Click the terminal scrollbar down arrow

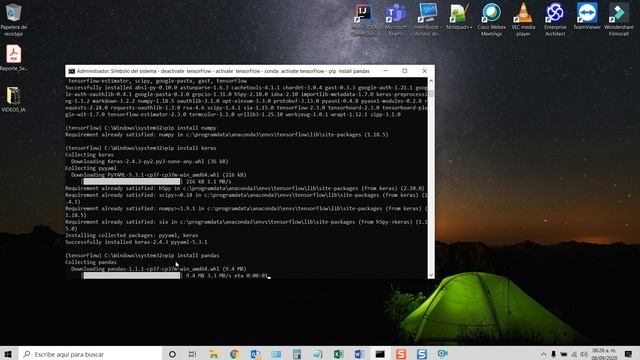(431, 275)
